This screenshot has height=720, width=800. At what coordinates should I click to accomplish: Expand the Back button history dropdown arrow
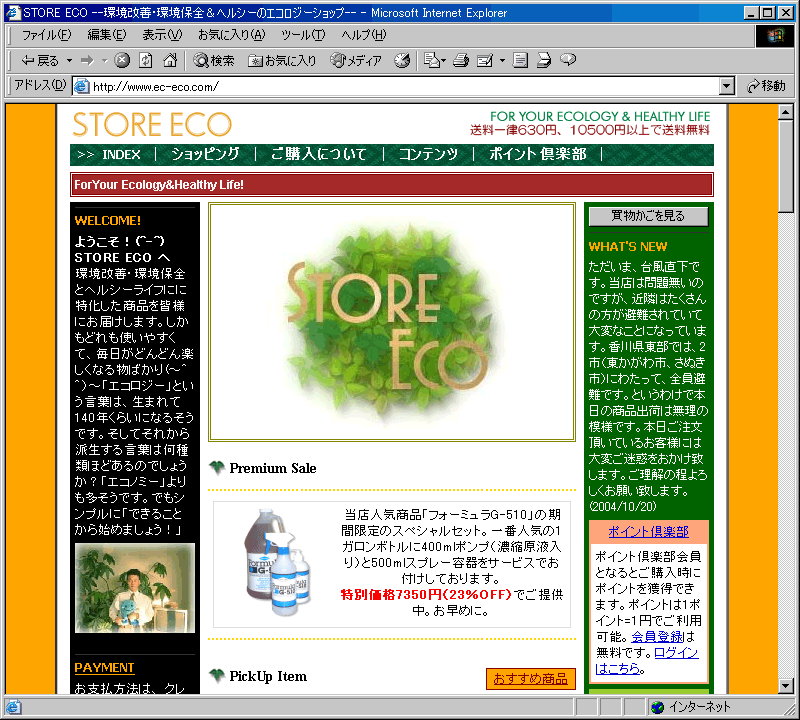69,61
